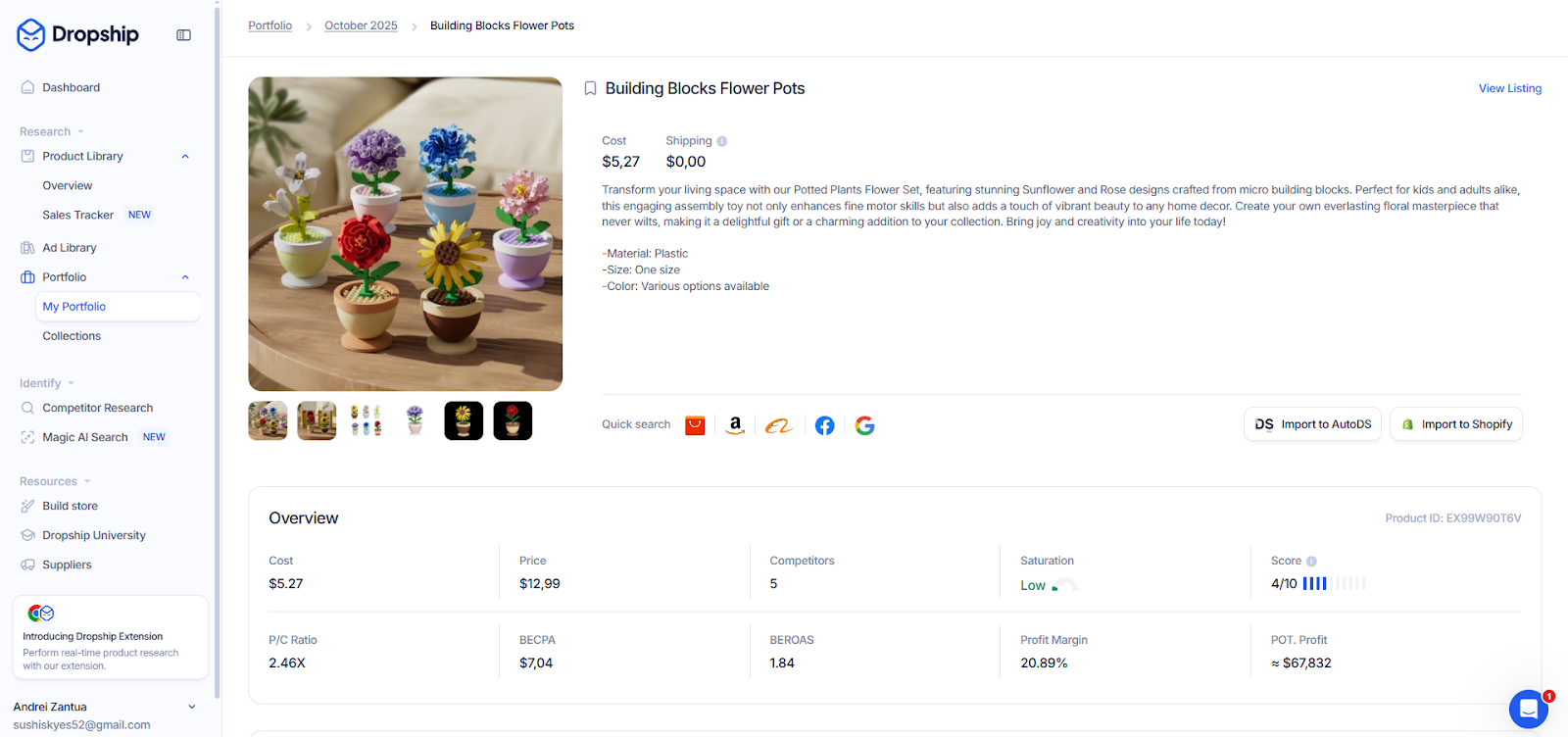The height and width of the screenshot is (737, 1568).
Task: Collapse the Portfolio menu chevron
Action: pos(185,277)
